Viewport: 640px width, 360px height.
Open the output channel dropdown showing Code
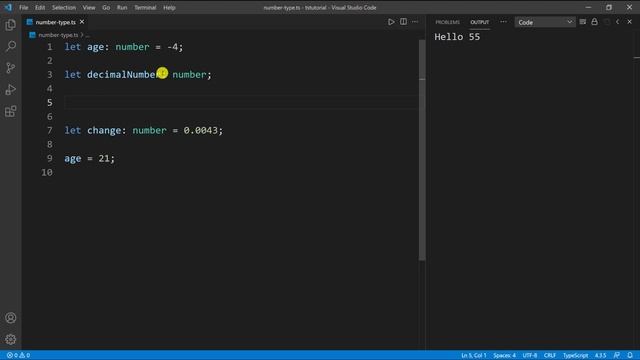545,22
